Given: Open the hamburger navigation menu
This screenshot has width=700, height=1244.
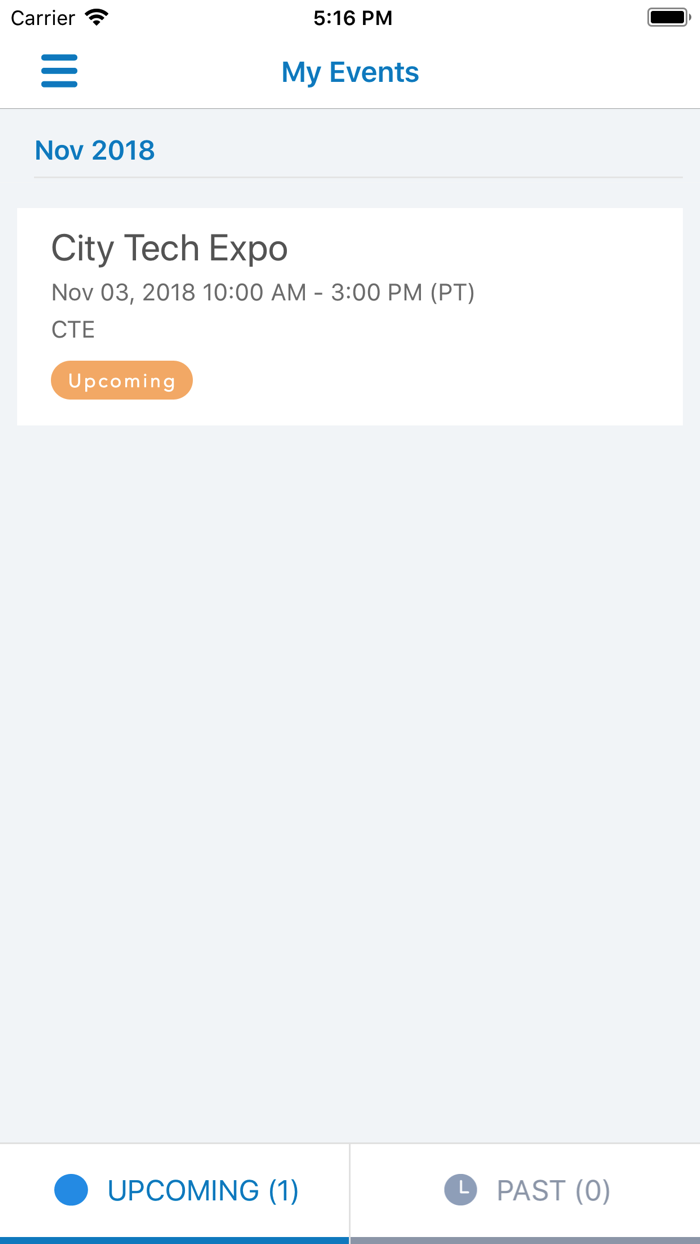Looking at the screenshot, I should [59, 71].
